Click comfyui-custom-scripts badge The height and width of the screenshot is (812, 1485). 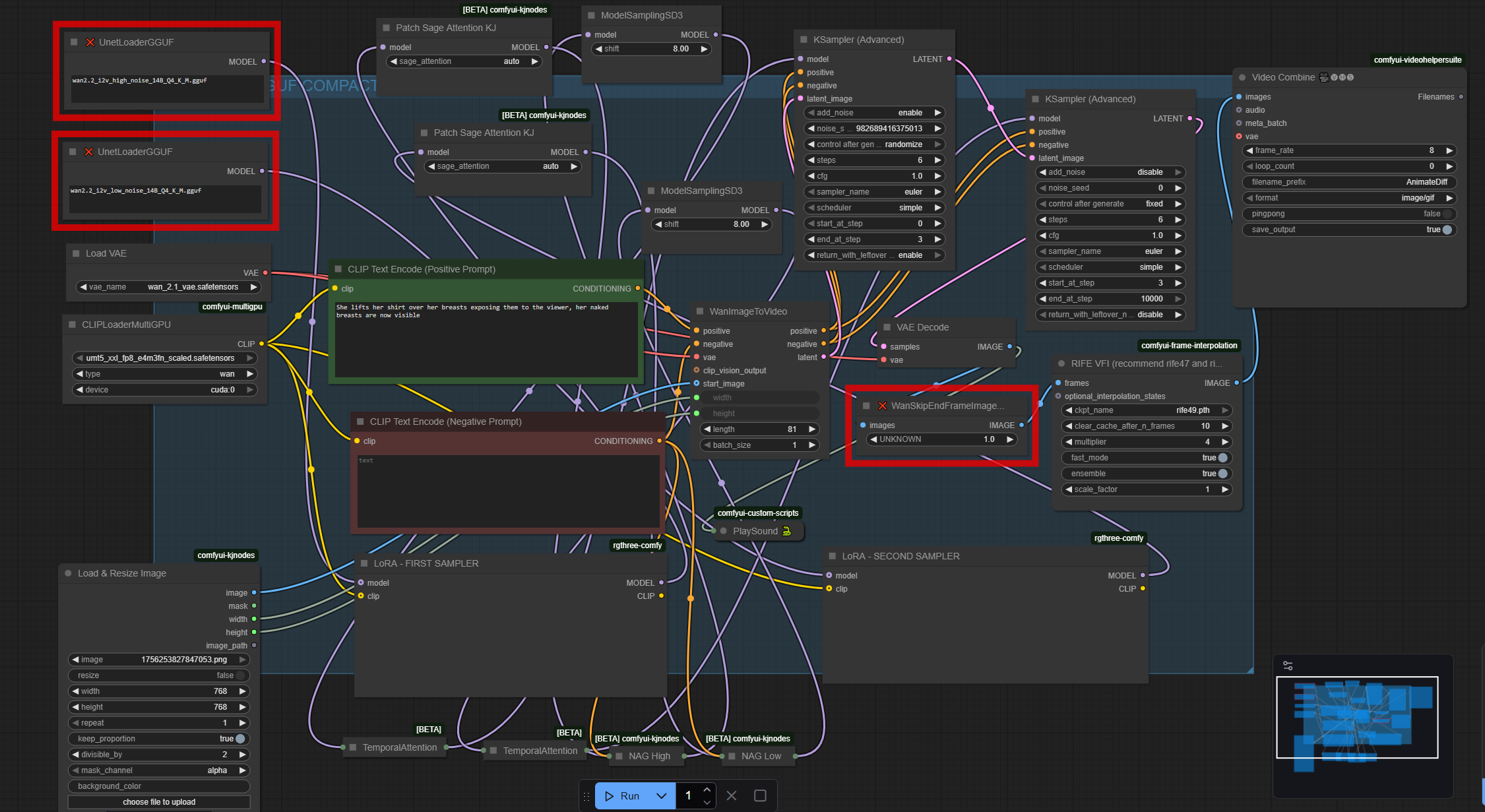[758, 513]
